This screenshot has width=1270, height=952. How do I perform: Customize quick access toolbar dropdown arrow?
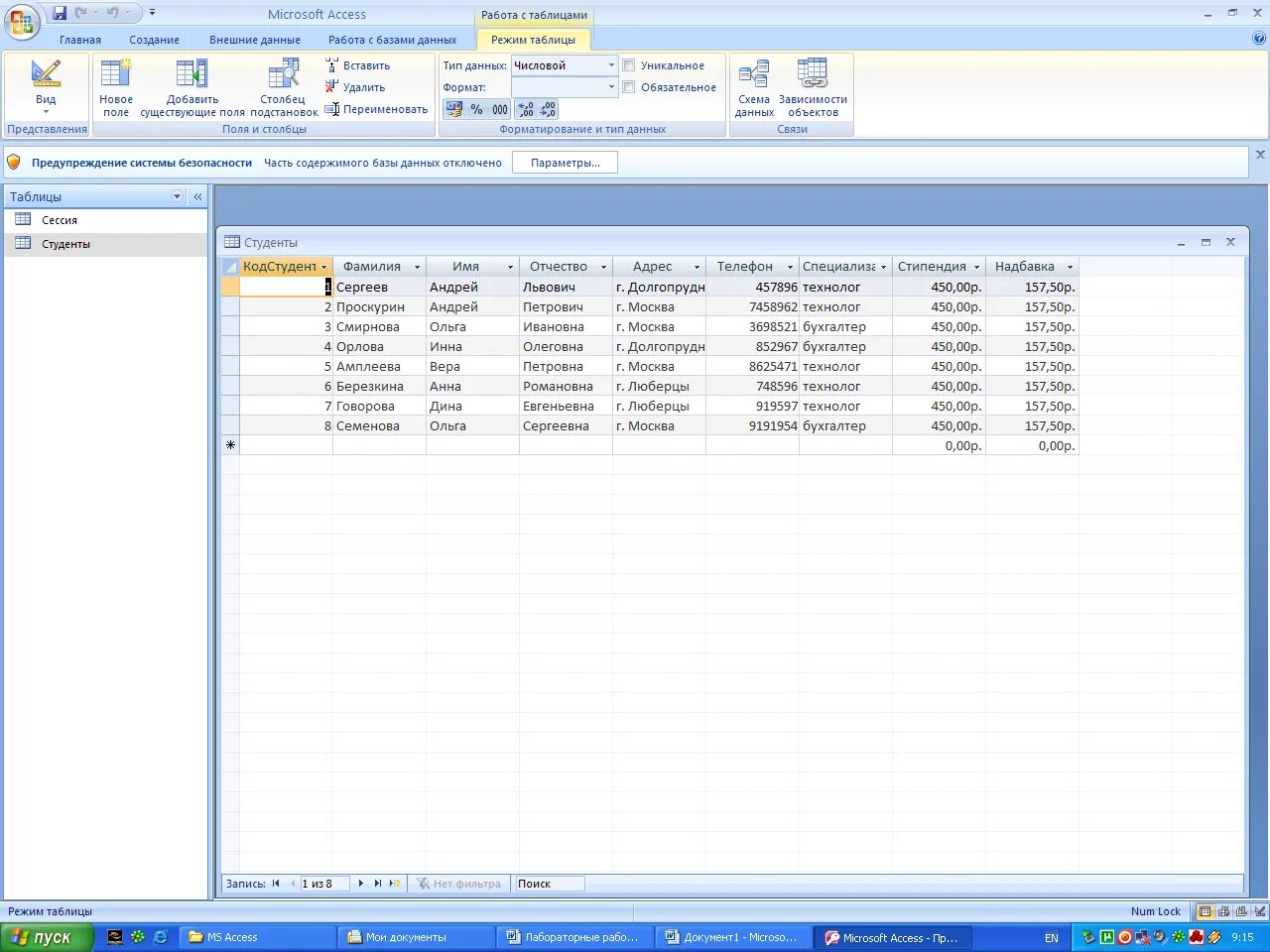click(152, 13)
